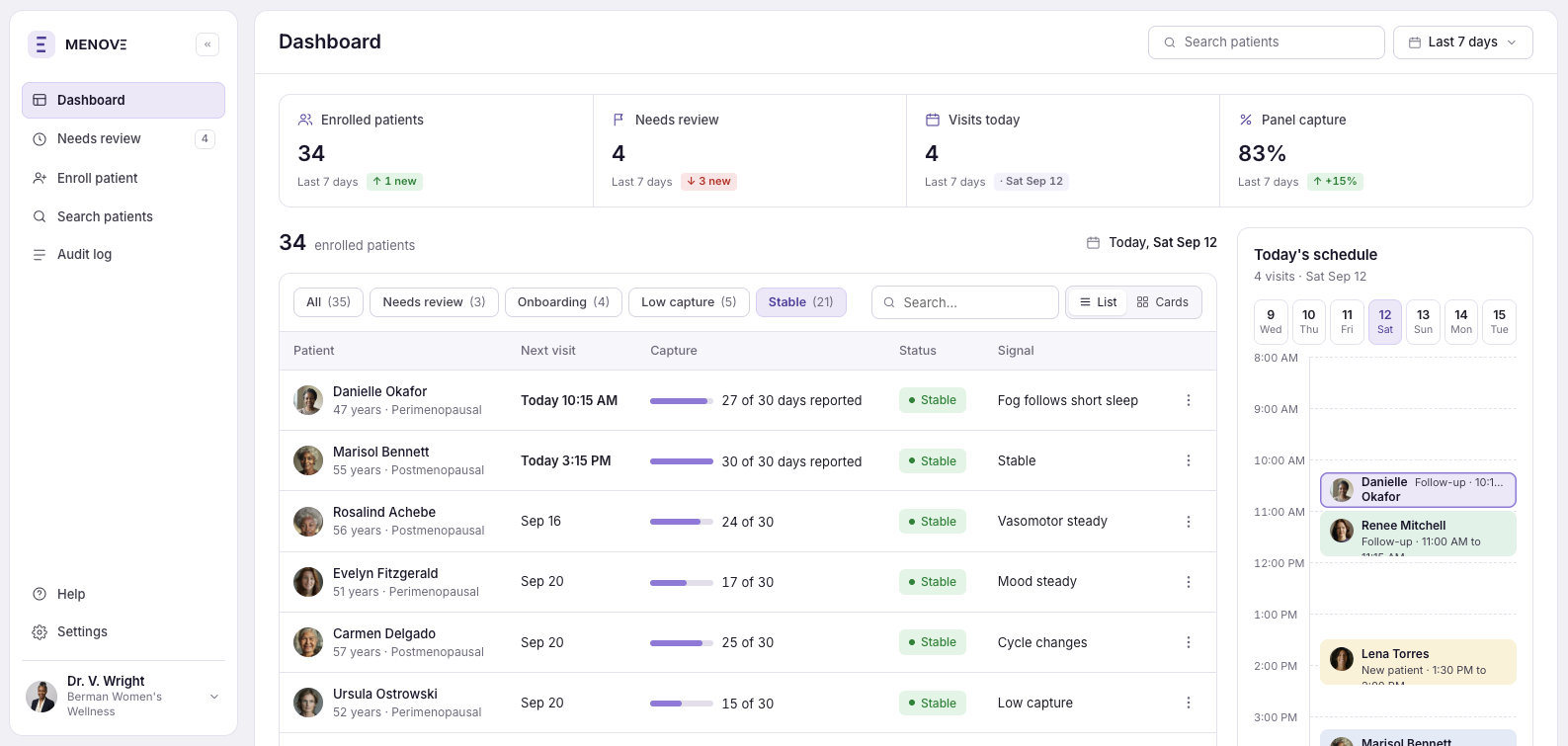Select the Stable (21) filter tab
The image size is (1568, 746).
click(801, 302)
